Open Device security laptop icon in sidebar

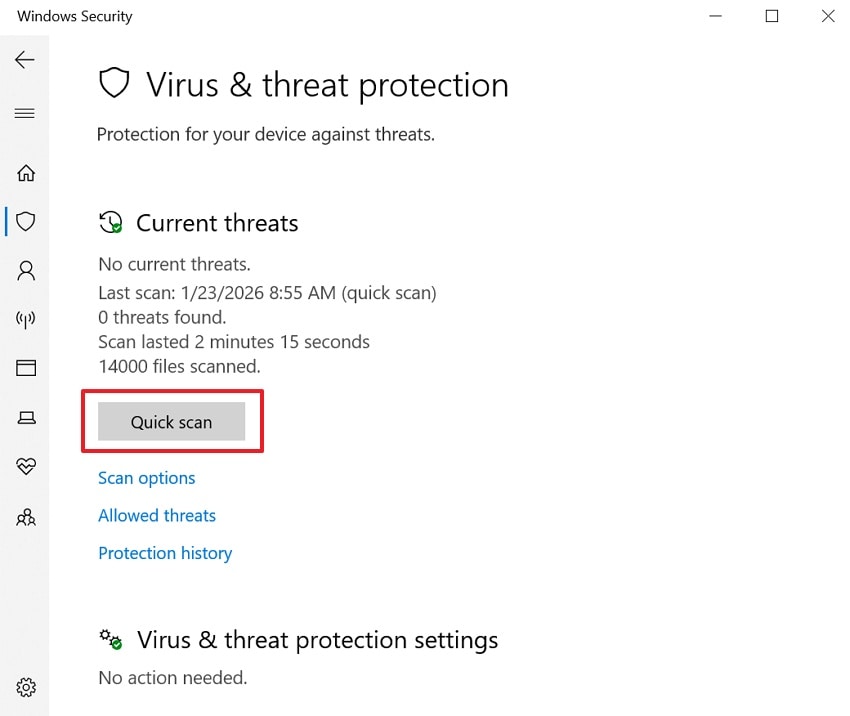coord(26,417)
